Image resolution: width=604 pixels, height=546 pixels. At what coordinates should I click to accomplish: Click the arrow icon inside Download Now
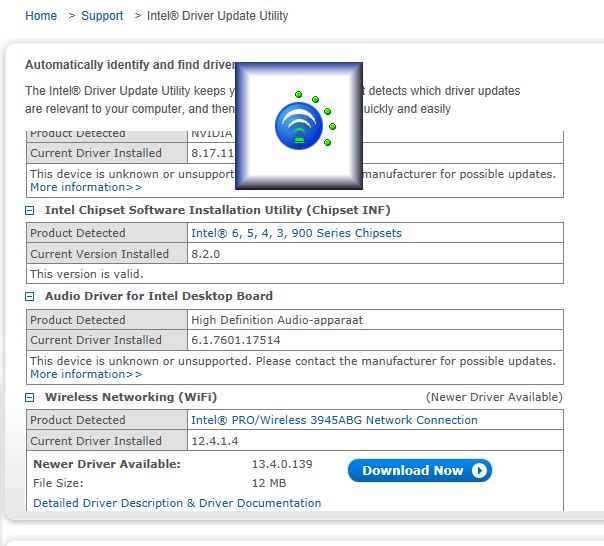coord(478,470)
